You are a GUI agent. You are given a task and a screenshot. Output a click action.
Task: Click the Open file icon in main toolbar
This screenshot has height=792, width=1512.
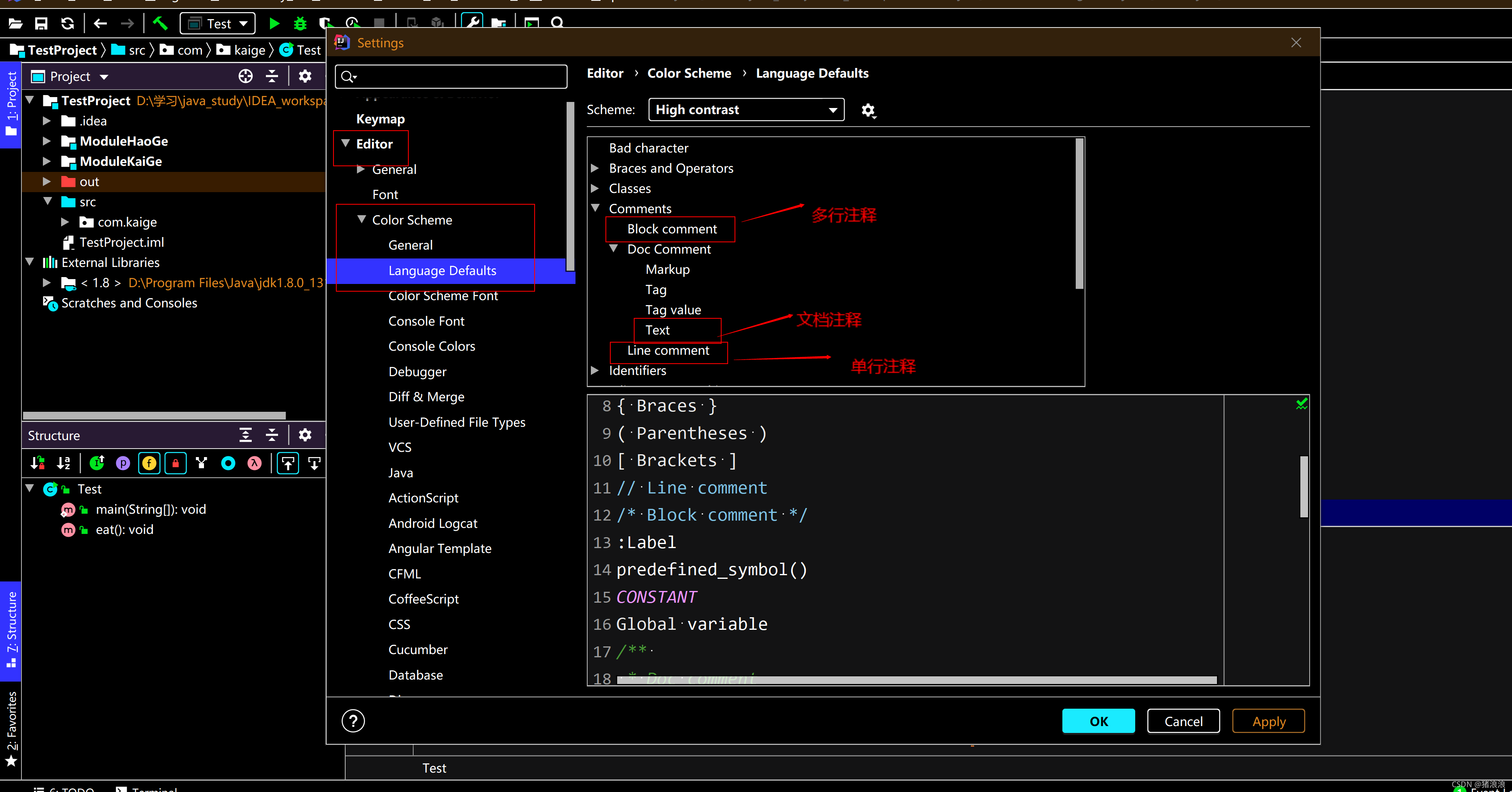(x=15, y=23)
